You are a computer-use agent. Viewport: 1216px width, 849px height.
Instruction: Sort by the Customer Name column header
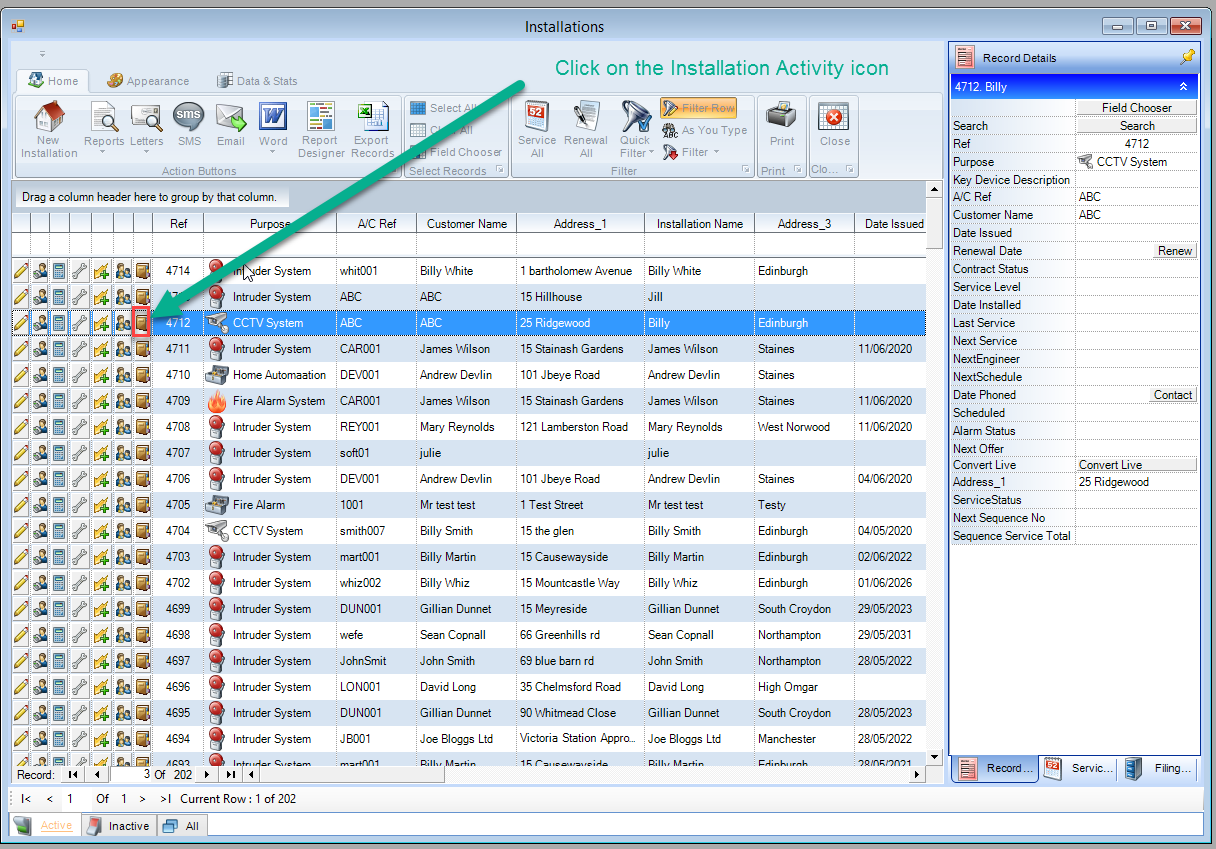466,224
